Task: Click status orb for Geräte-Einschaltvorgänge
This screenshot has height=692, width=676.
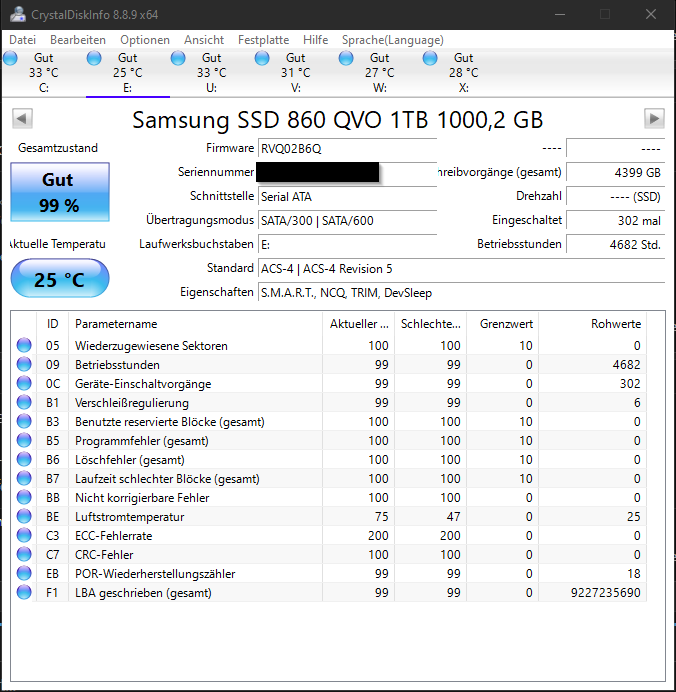Action: [x=24, y=383]
